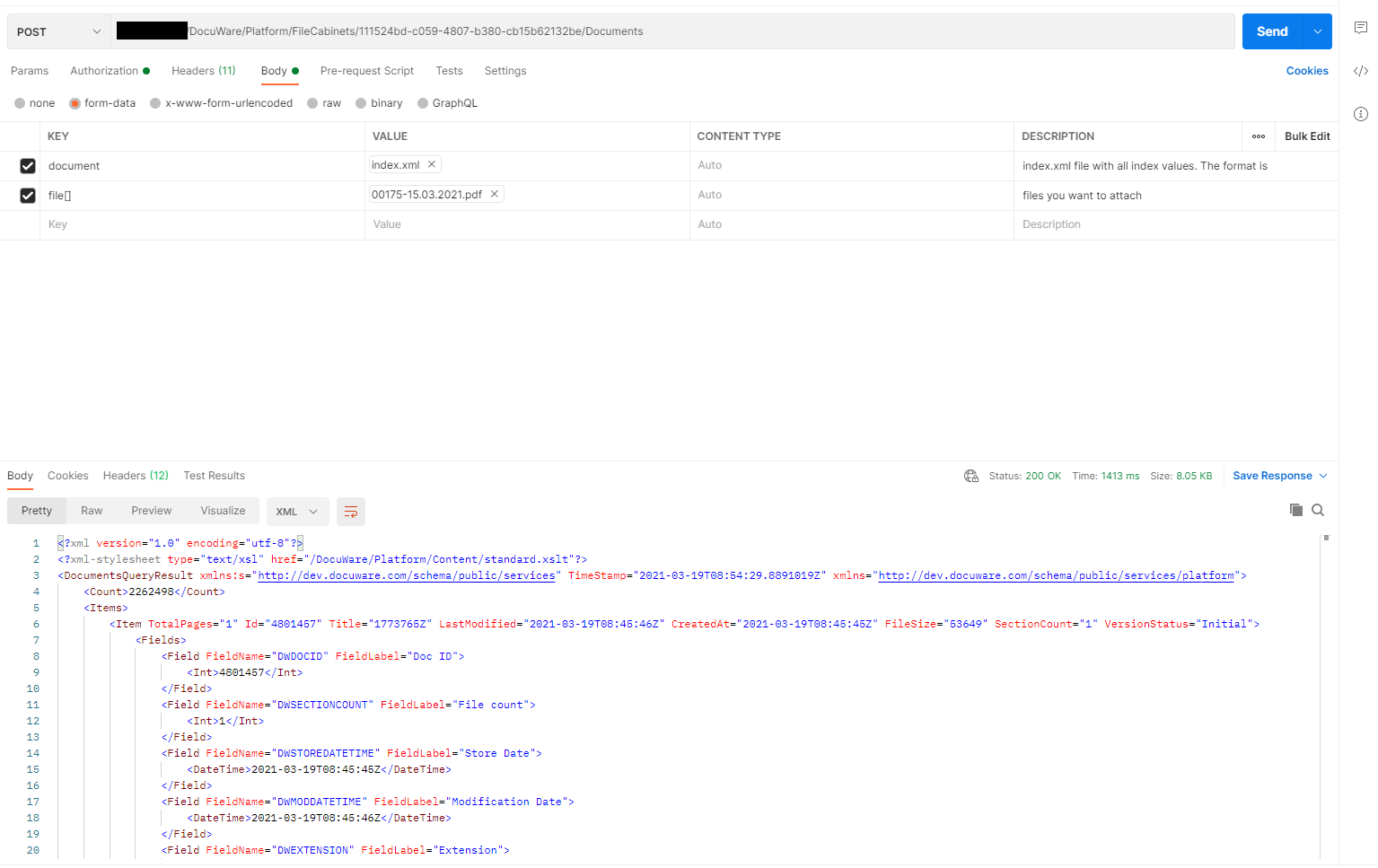The height and width of the screenshot is (868, 1378).
Task: Open the request info icon
Action: tap(1361, 114)
